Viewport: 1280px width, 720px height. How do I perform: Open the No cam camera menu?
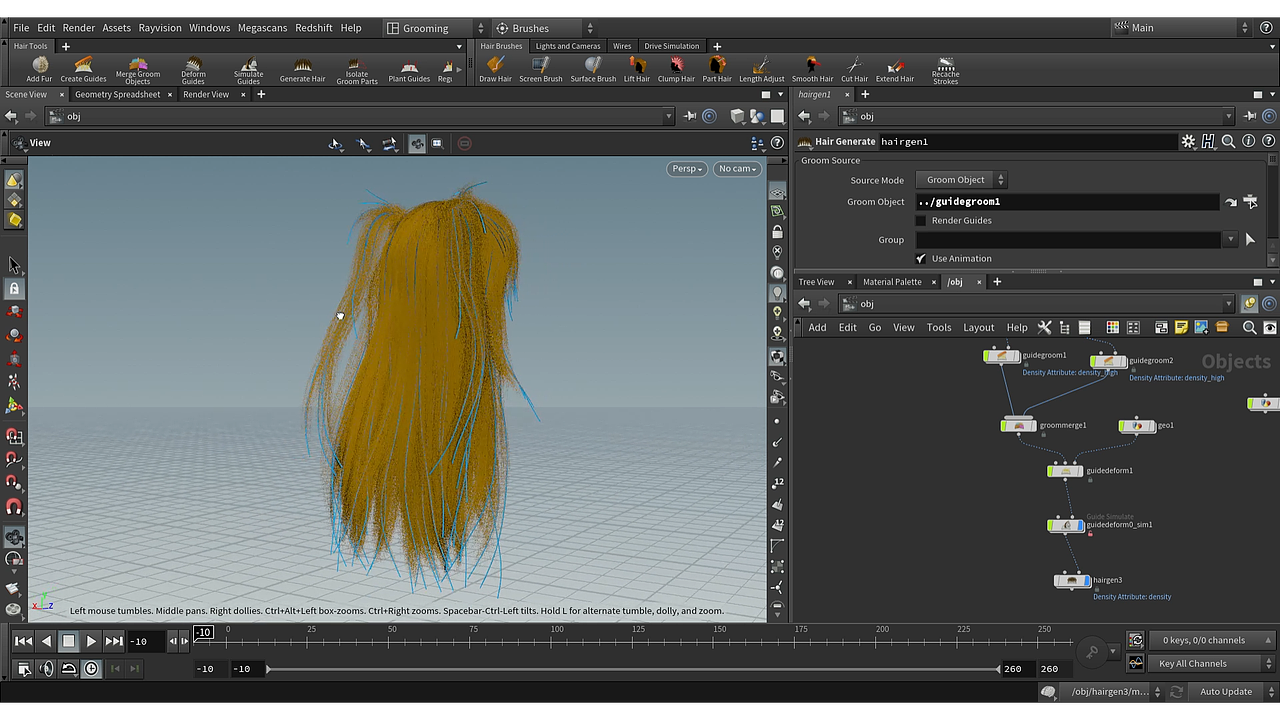738,169
